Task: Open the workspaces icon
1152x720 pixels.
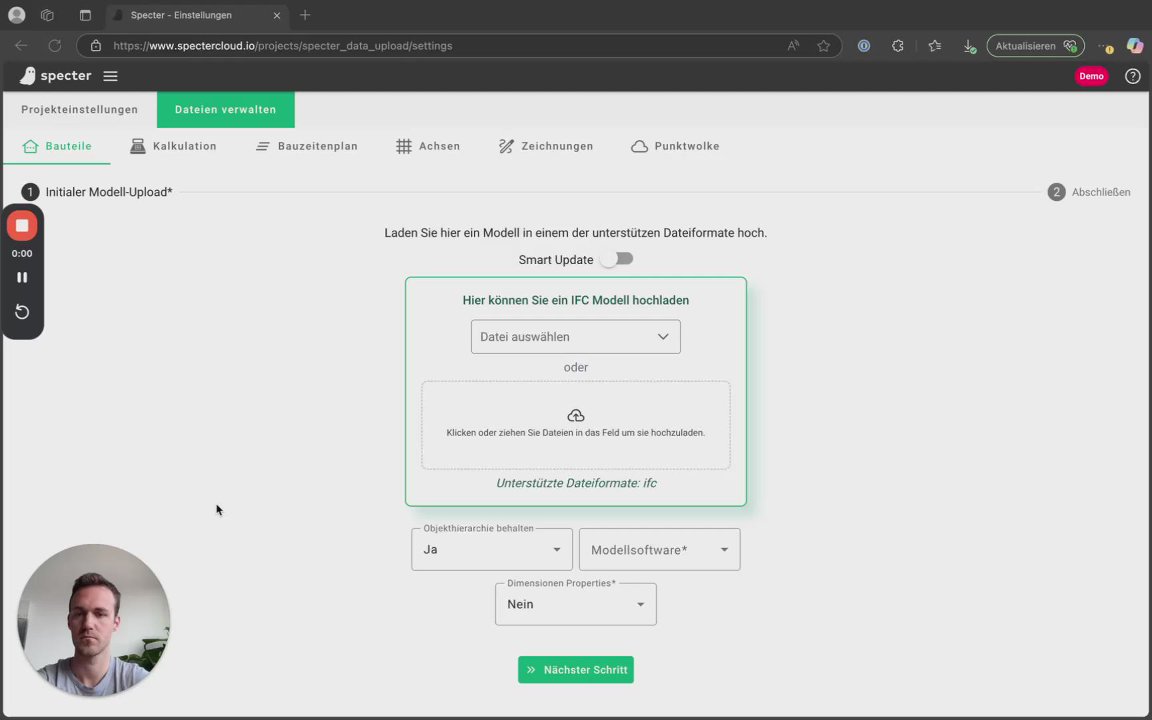Action: pos(48,15)
